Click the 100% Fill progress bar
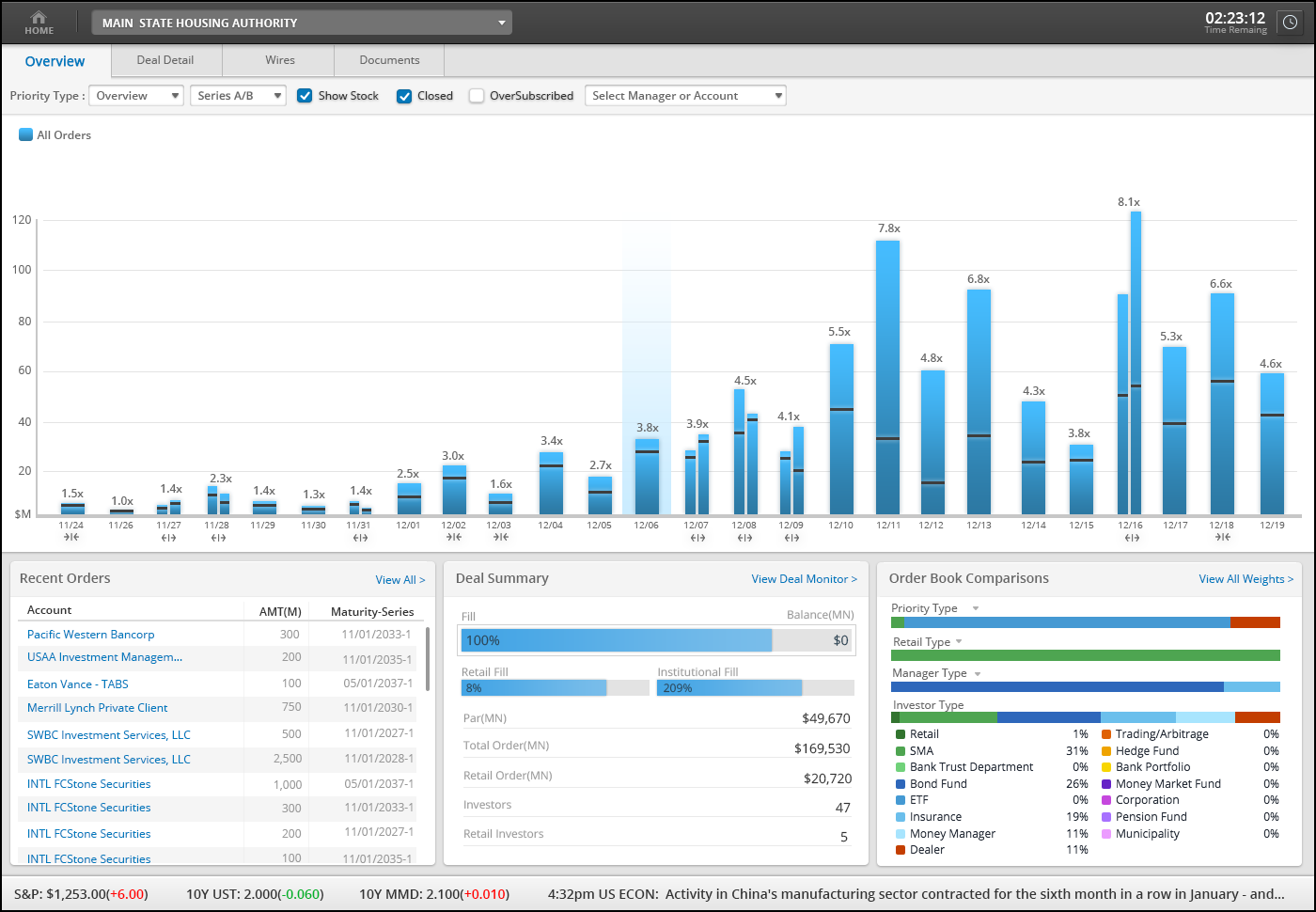This screenshot has width=1316, height=912. (x=617, y=640)
